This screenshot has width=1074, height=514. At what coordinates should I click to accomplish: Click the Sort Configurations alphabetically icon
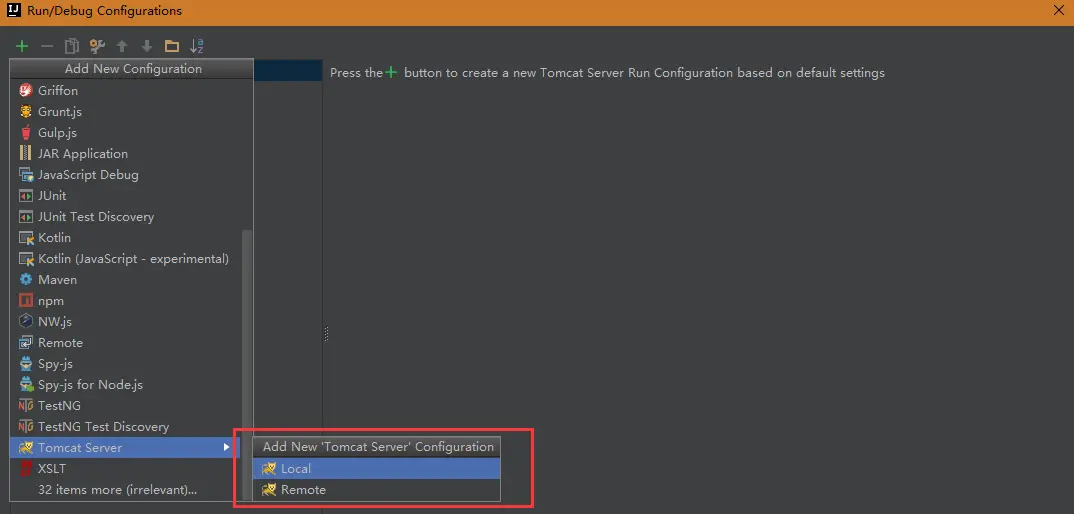pyautogui.click(x=197, y=46)
